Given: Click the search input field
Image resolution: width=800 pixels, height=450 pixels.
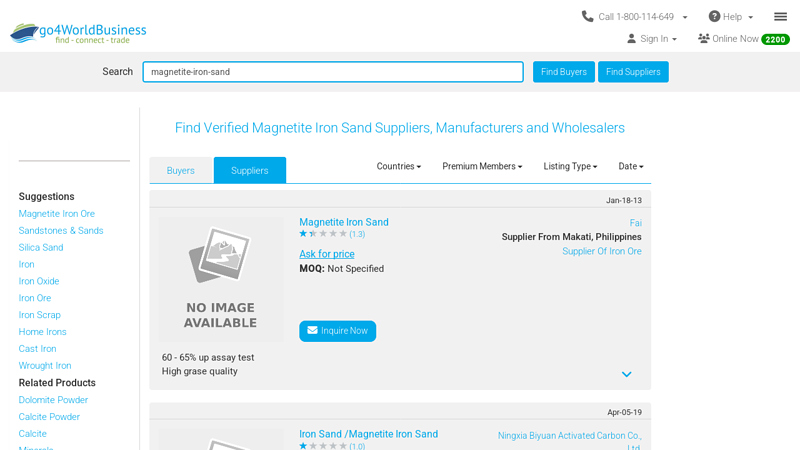Looking at the screenshot, I should 333,72.
